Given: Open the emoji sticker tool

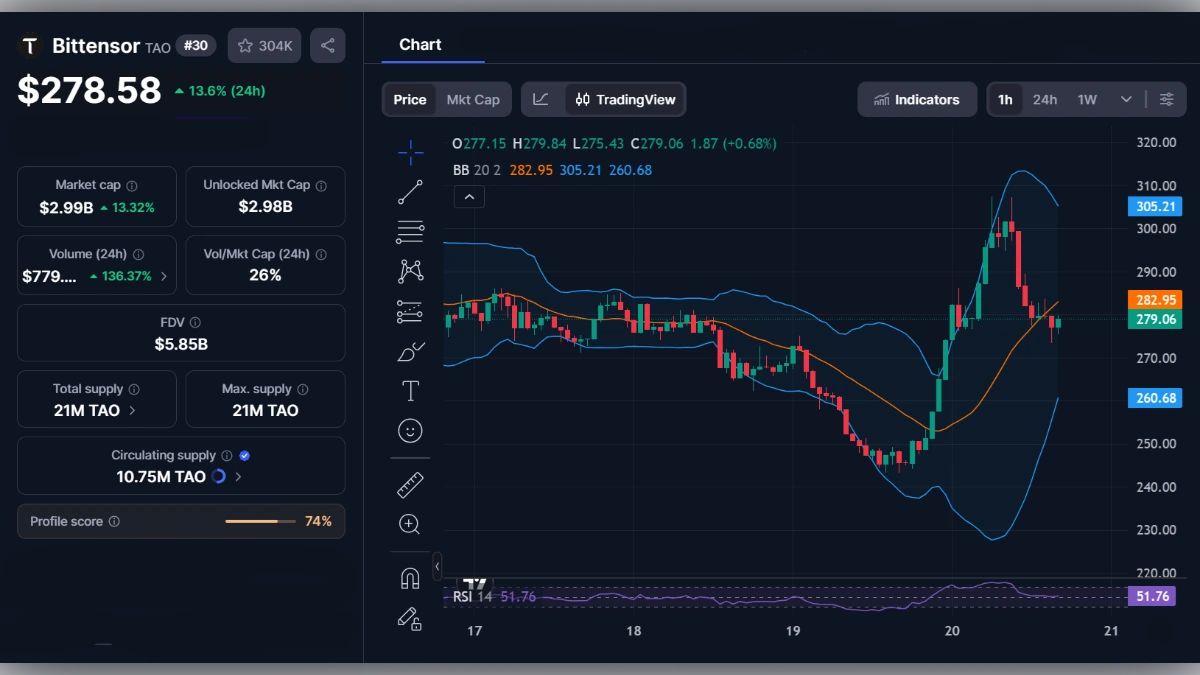Looking at the screenshot, I should [x=410, y=430].
